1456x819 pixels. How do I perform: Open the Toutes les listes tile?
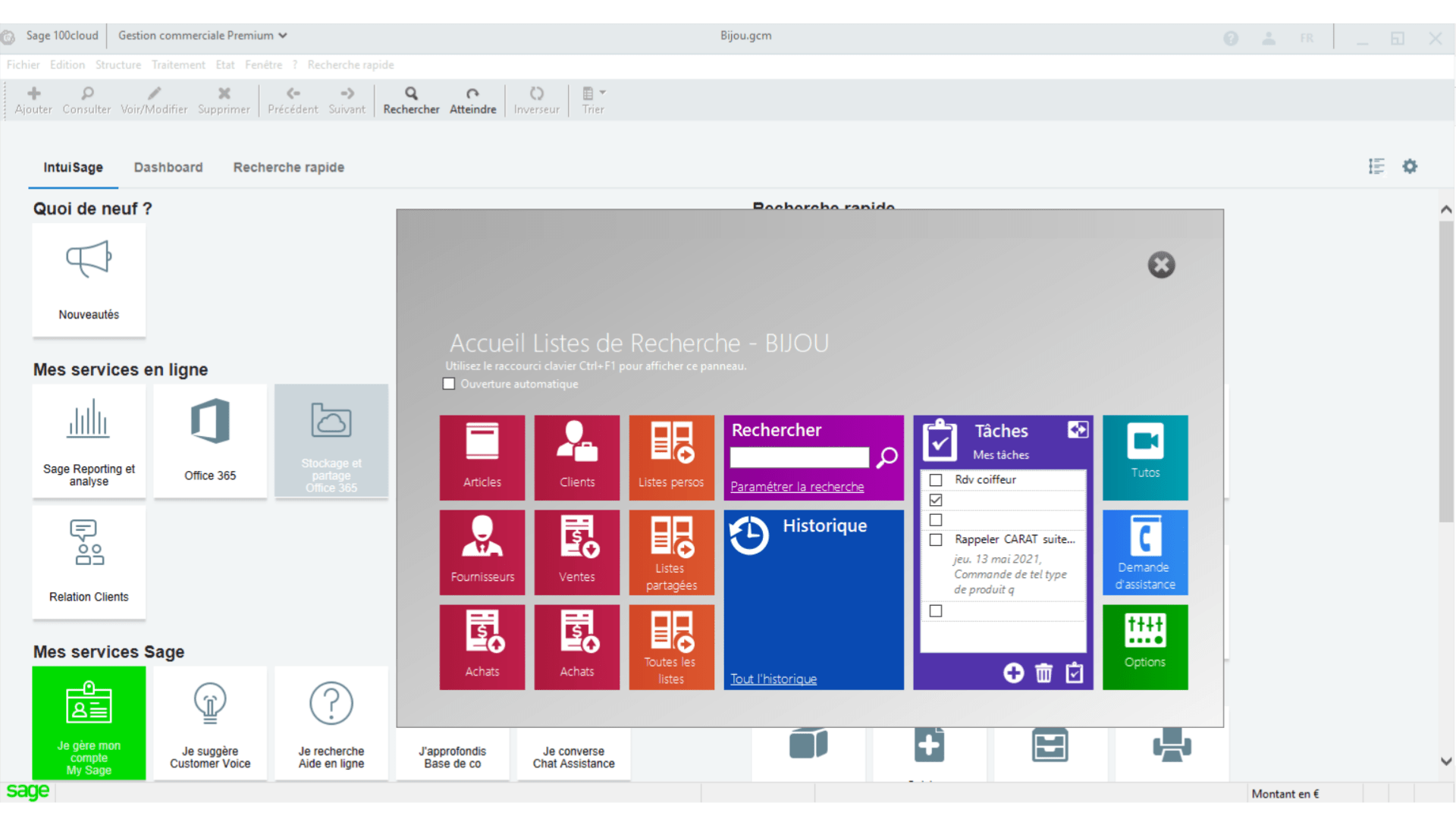(x=672, y=647)
